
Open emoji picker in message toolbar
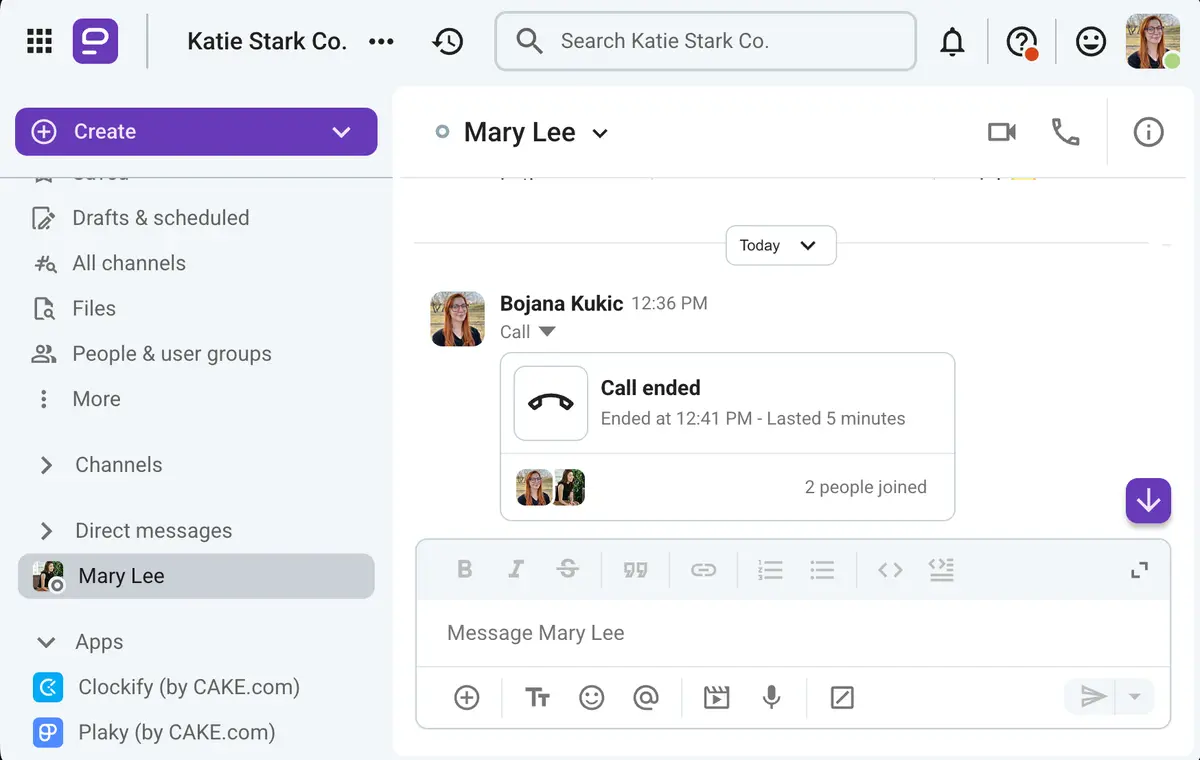click(592, 697)
